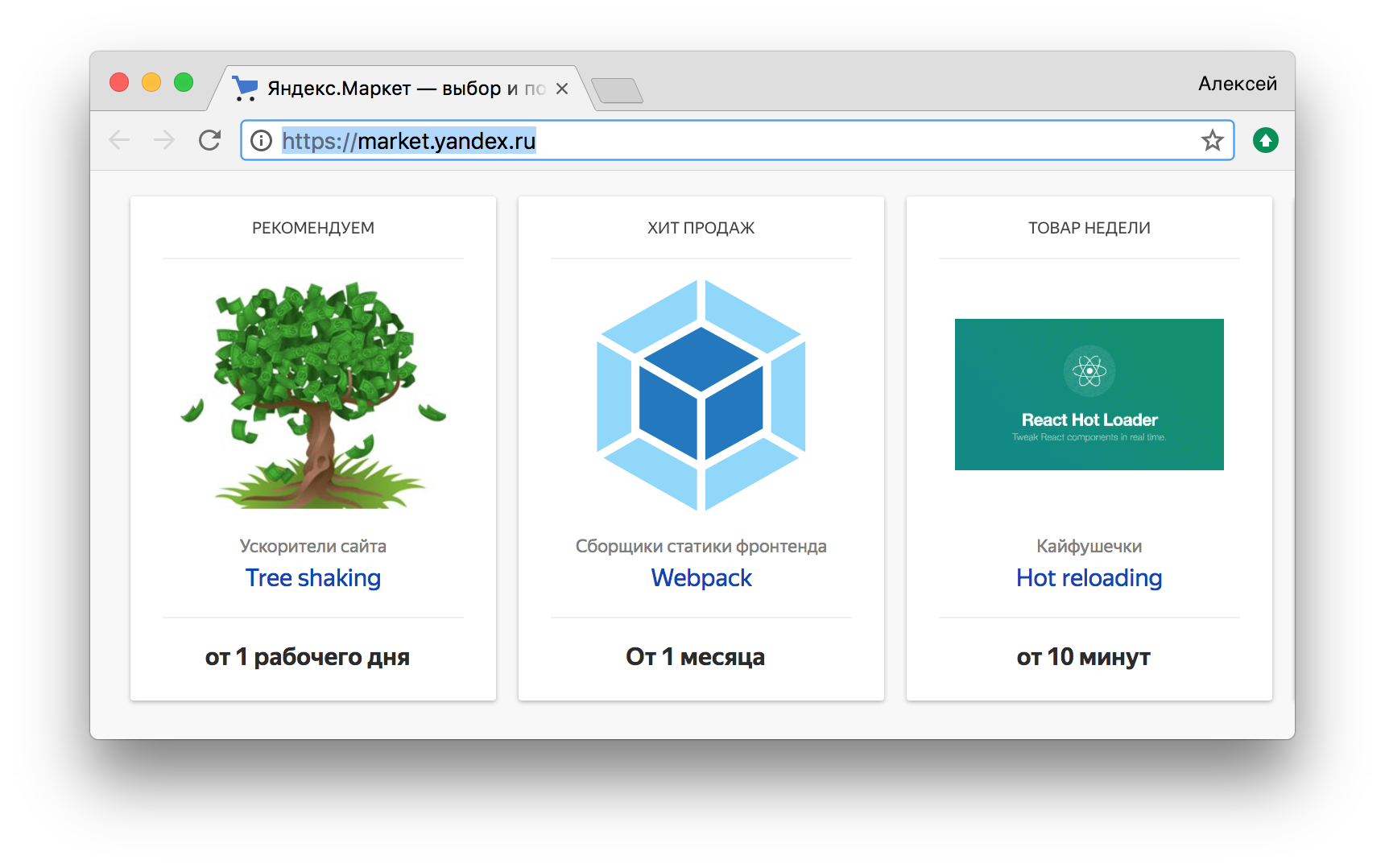Click the React Hot Loader banner image
This screenshot has width=1385, height=868.
pyautogui.click(x=1089, y=395)
